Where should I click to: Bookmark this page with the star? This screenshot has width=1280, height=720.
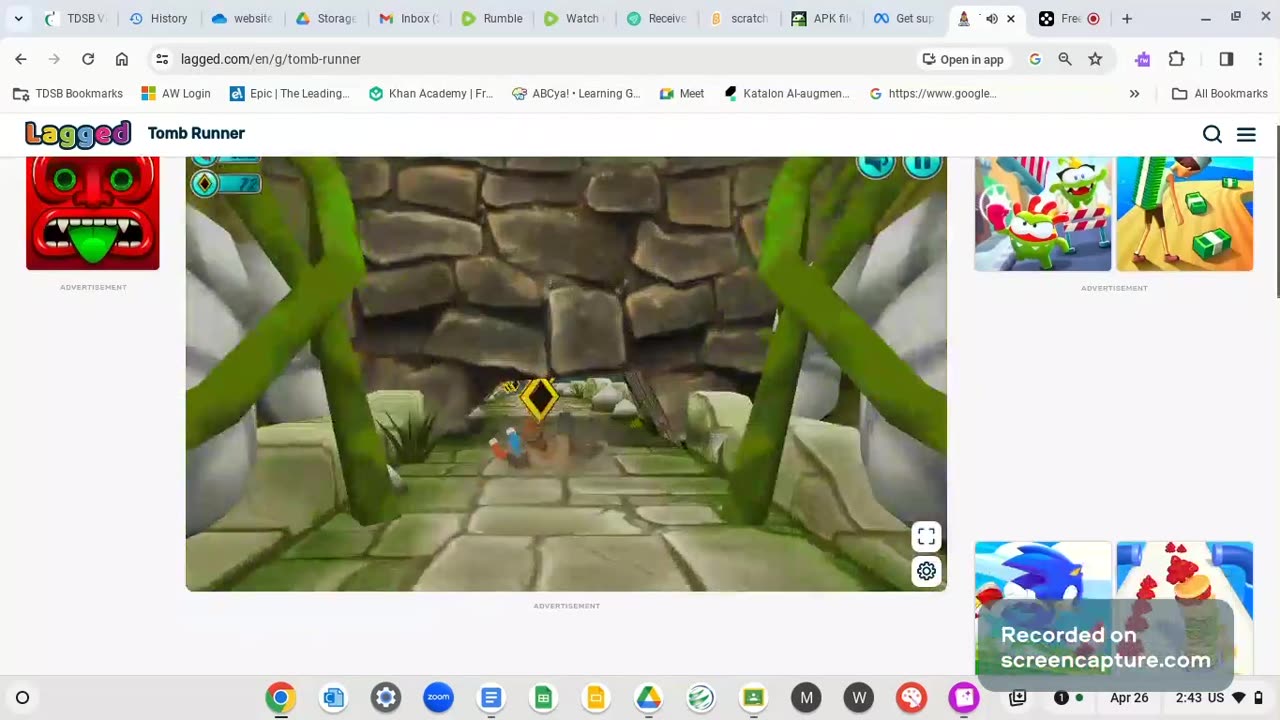(1095, 59)
